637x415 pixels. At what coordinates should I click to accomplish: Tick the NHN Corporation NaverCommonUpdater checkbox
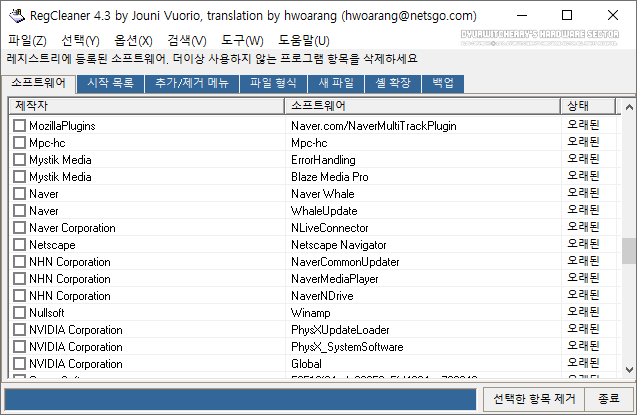point(20,262)
